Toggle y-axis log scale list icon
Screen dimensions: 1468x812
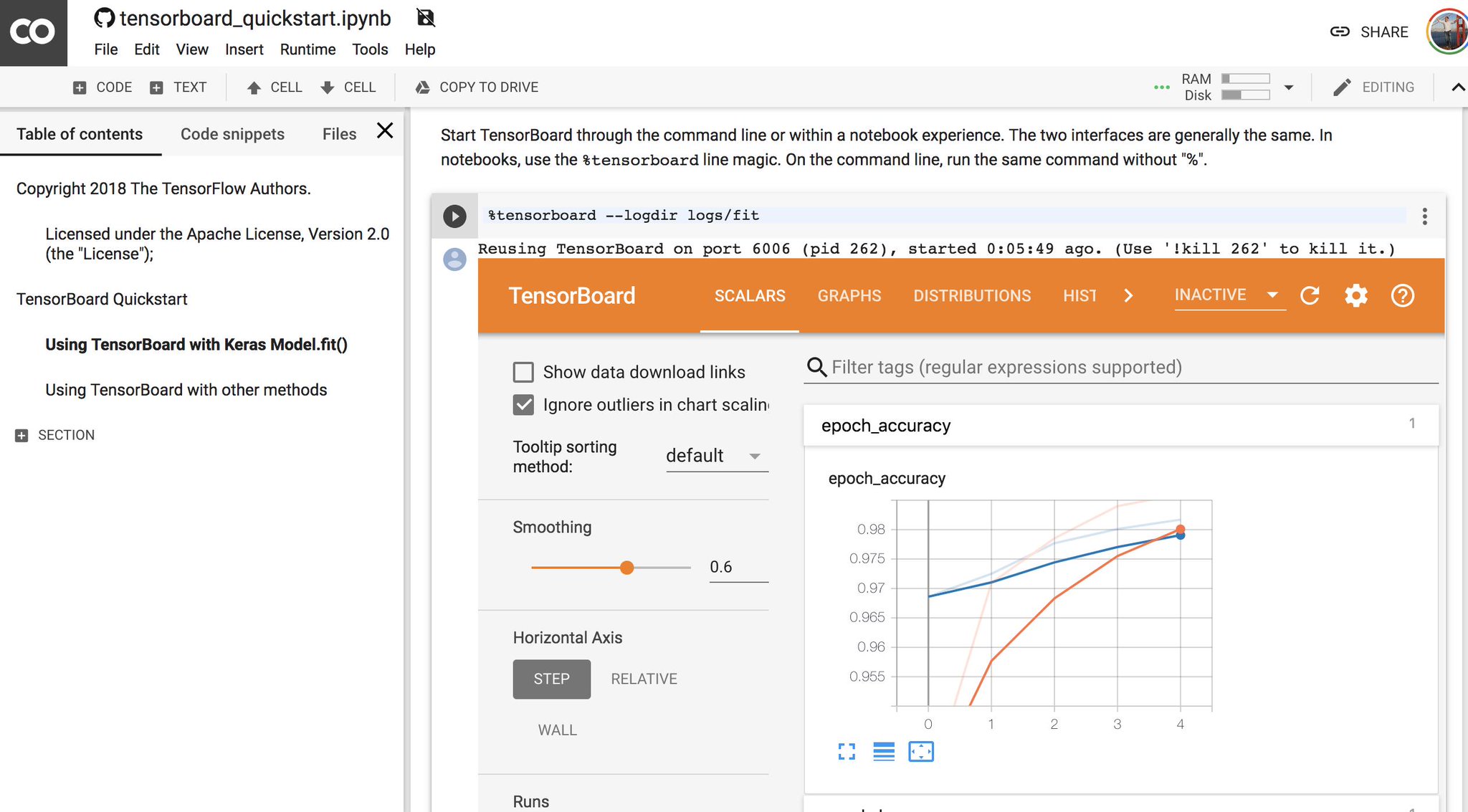click(x=884, y=751)
